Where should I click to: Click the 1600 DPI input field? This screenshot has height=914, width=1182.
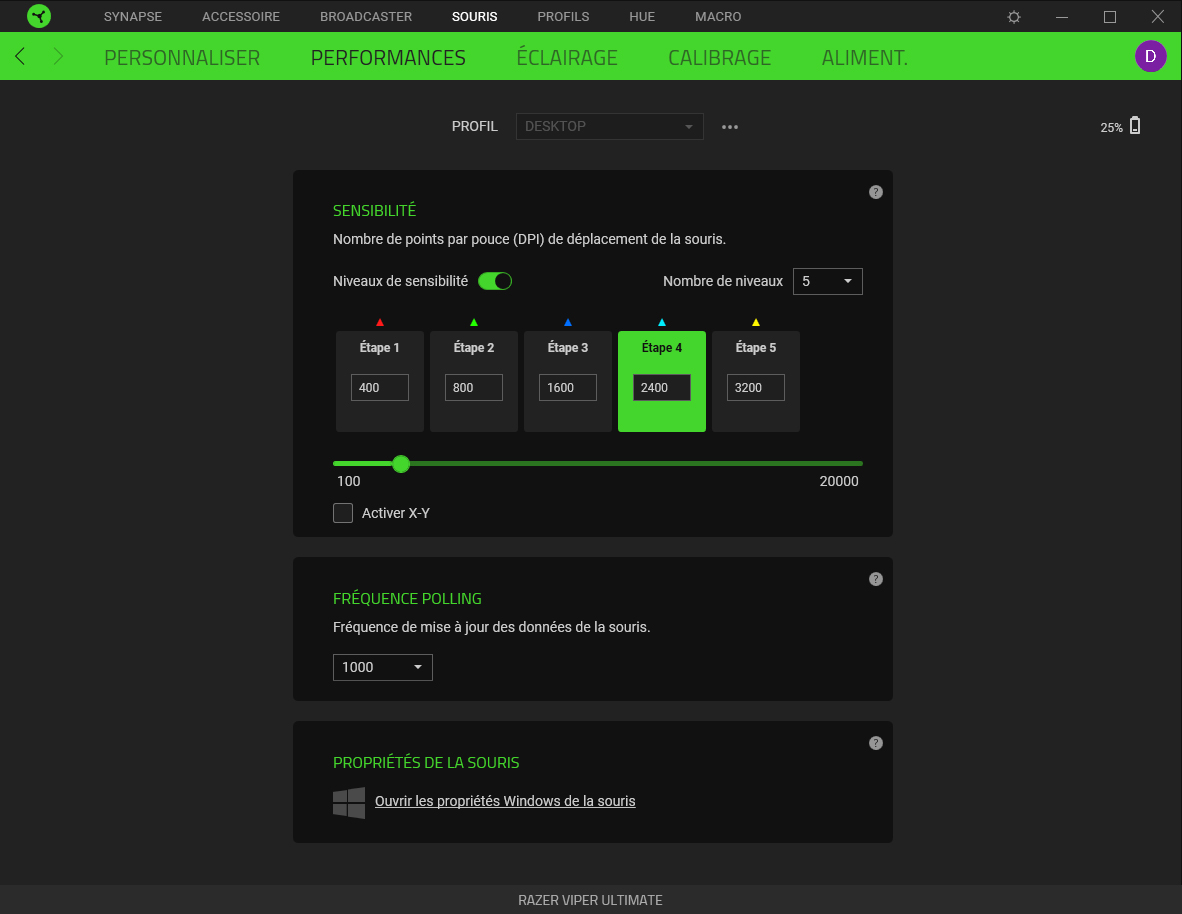(568, 388)
